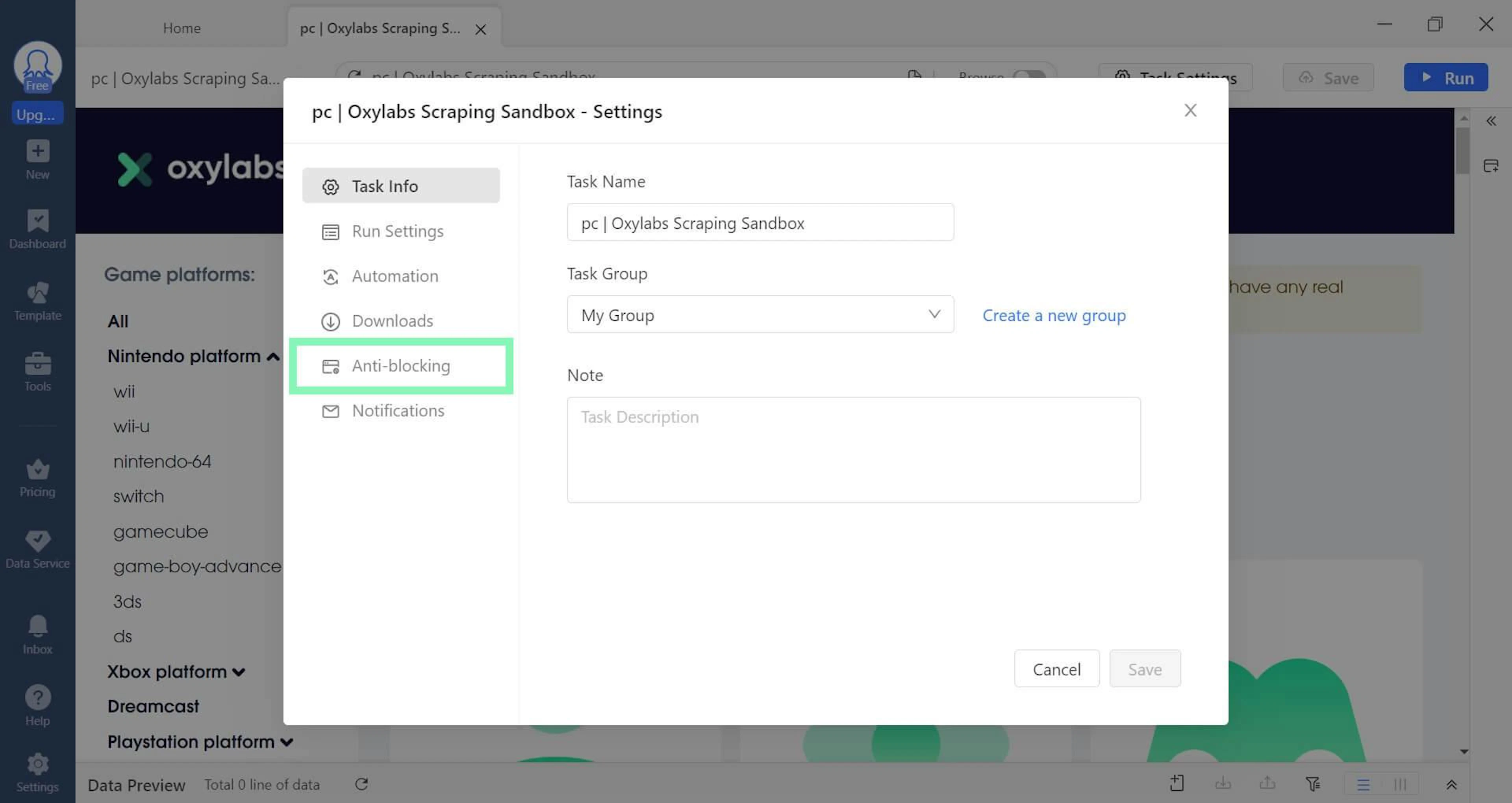Image resolution: width=1512 pixels, height=803 pixels.
Task: Open the New task icon in sidebar
Action: click(37, 152)
